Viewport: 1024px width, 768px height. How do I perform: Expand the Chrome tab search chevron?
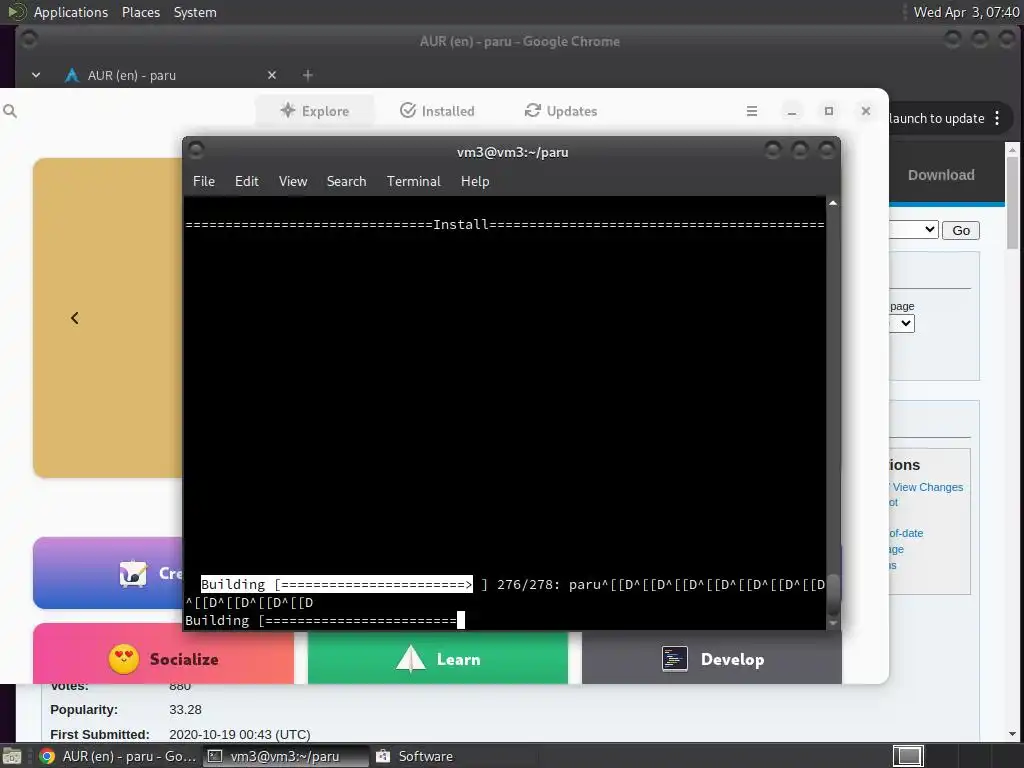(x=36, y=75)
